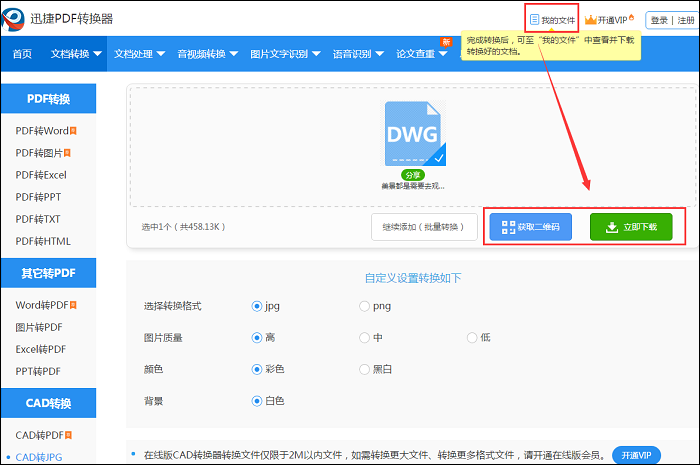Open PDF转HTML in sidebar
The height and width of the screenshot is (465, 700).
click(x=43, y=241)
